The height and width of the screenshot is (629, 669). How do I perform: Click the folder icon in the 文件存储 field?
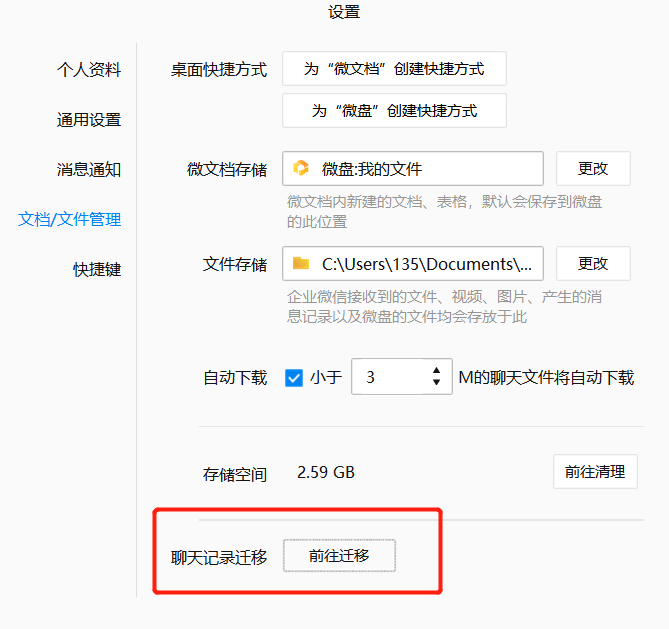point(301,263)
